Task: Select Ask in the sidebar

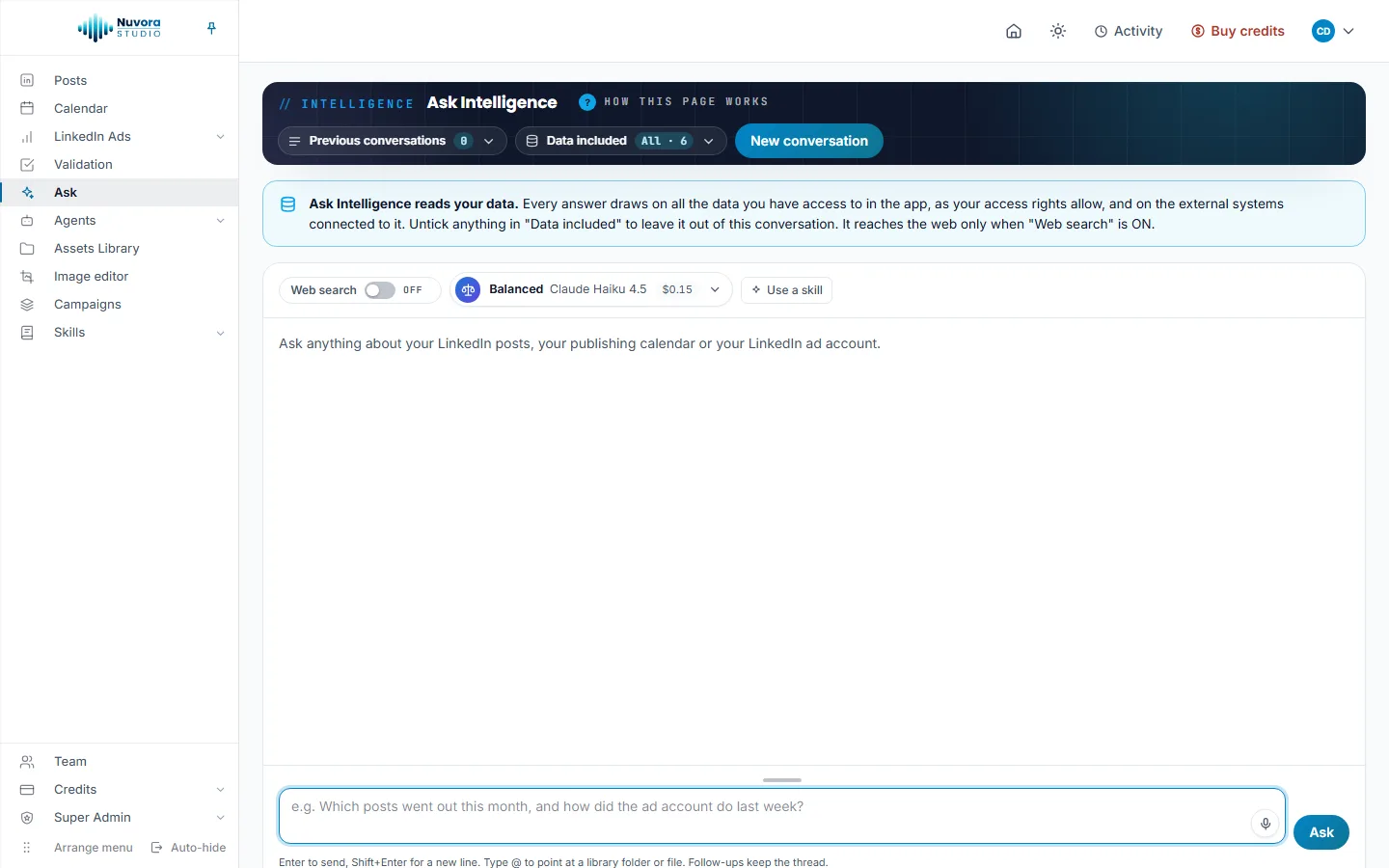Action: (x=120, y=192)
